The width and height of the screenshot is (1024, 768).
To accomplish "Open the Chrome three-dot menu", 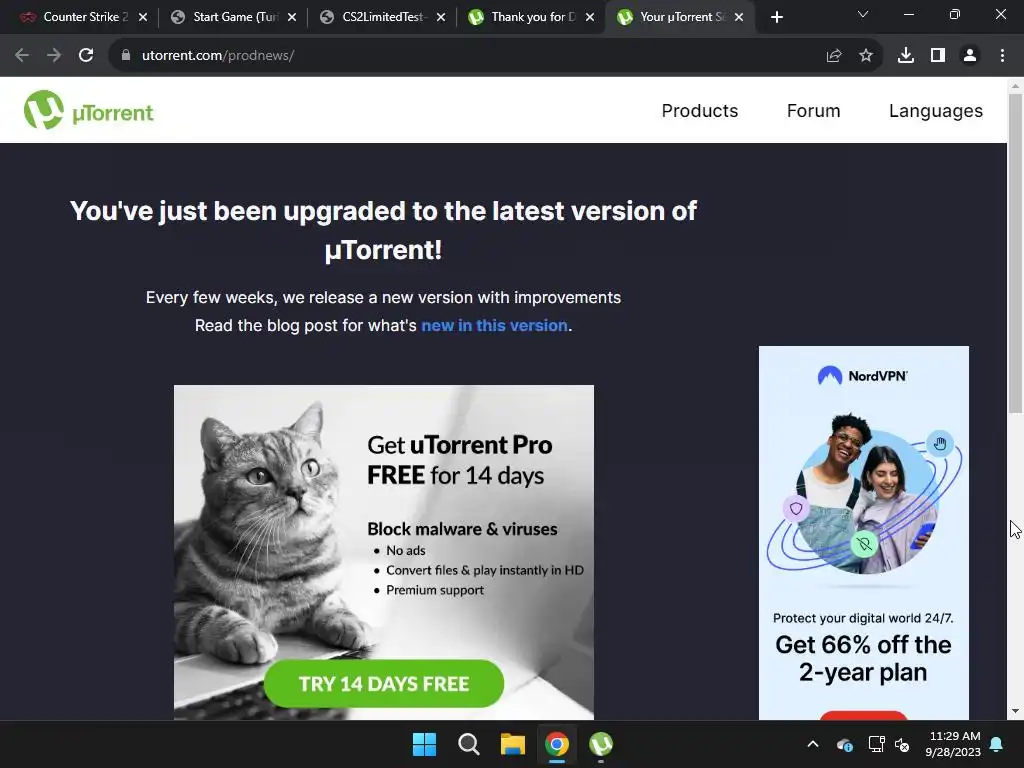I will (1002, 56).
